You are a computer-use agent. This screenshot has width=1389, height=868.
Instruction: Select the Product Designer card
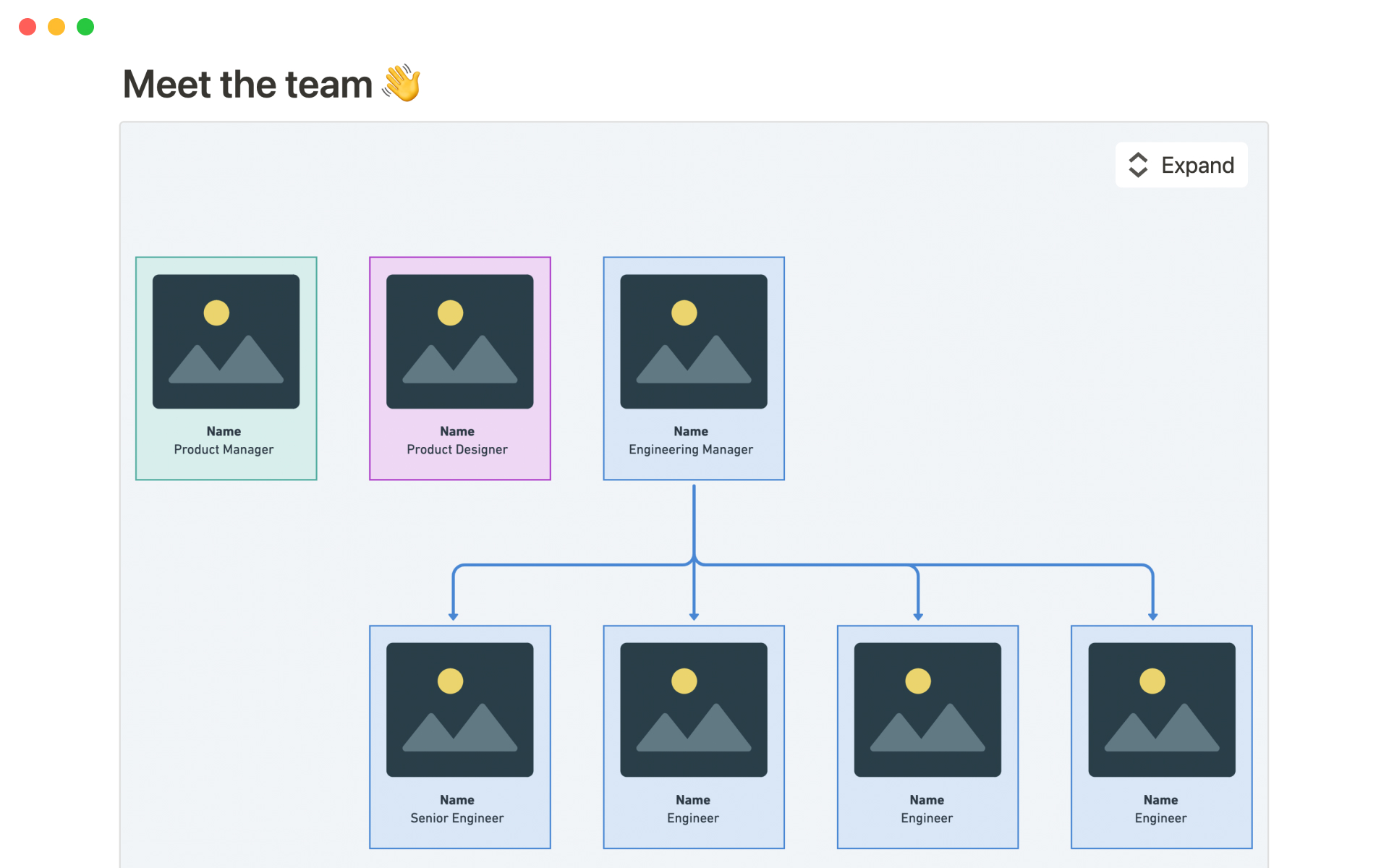pos(459,367)
